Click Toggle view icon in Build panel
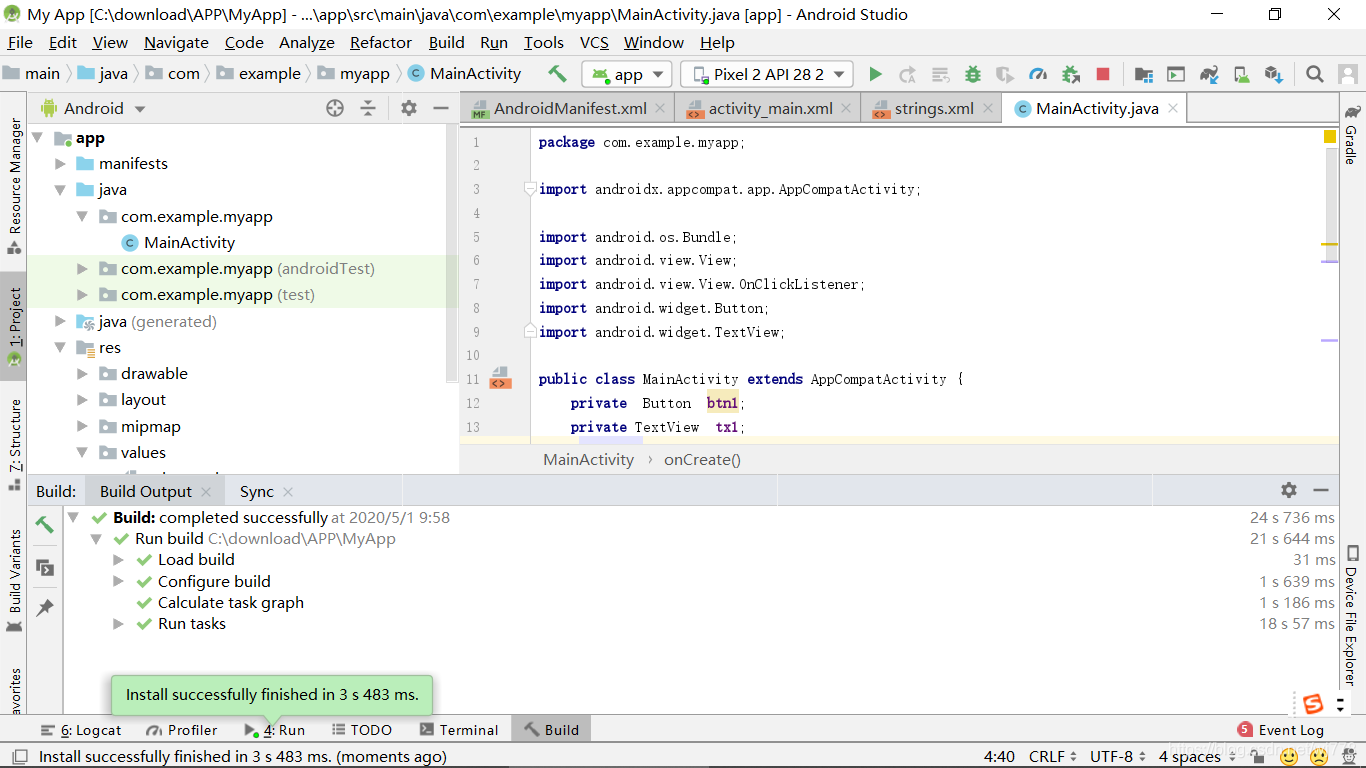Viewport: 1366px width, 768px height. [45, 567]
